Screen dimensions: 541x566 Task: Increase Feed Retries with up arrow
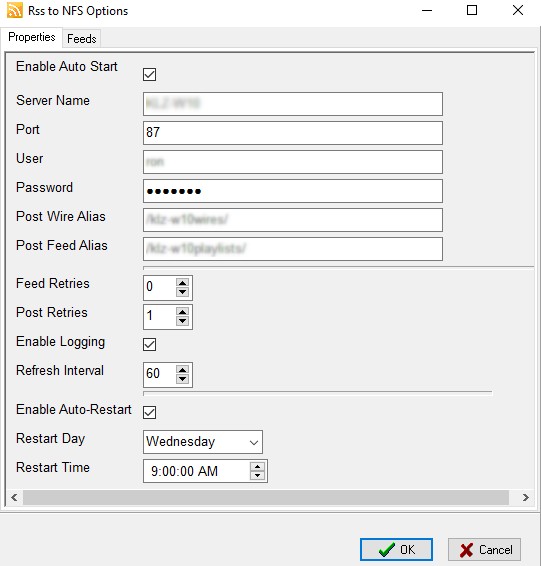(x=183, y=283)
